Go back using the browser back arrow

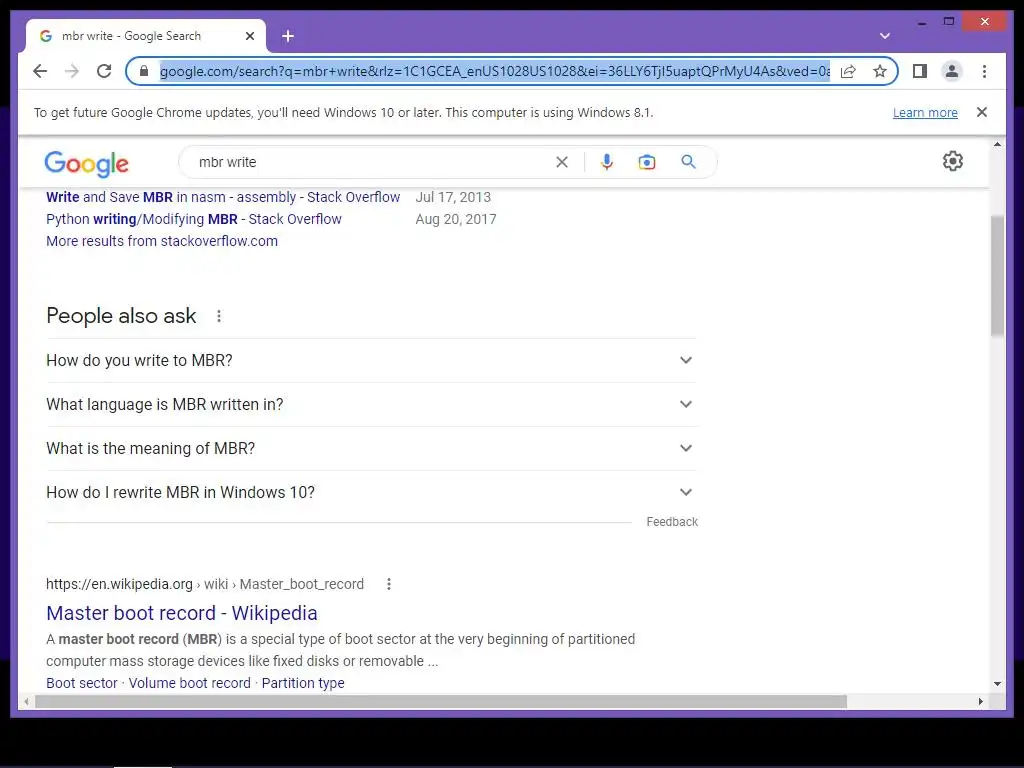pos(40,71)
